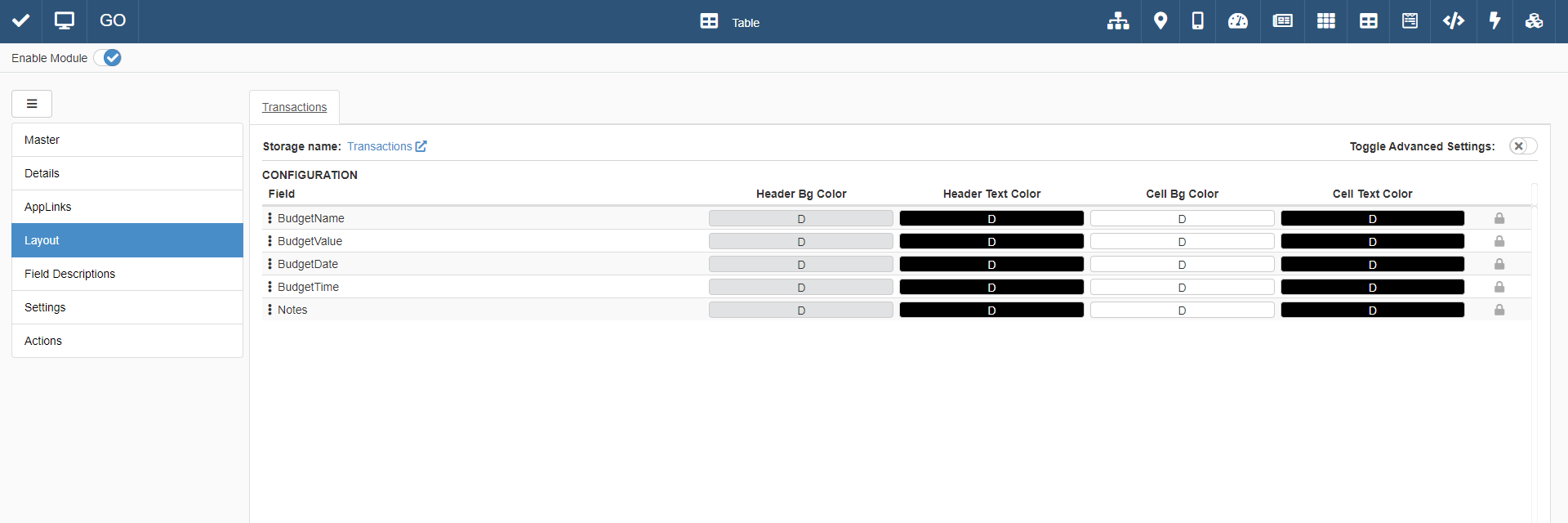Turn on Toggle Advanced Settings switch
This screenshot has height=523, width=1568.
click(1522, 146)
